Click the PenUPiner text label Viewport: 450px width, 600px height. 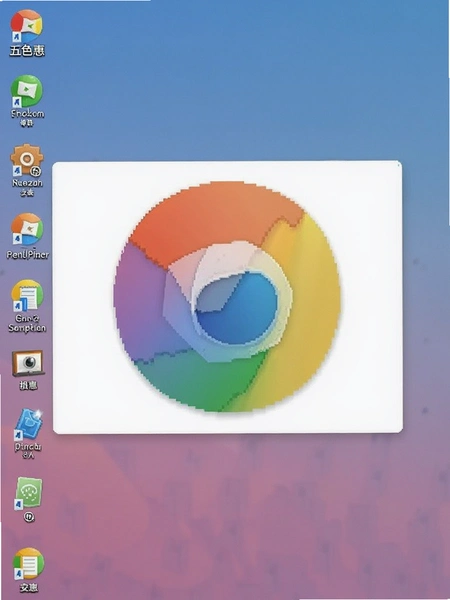point(28,254)
